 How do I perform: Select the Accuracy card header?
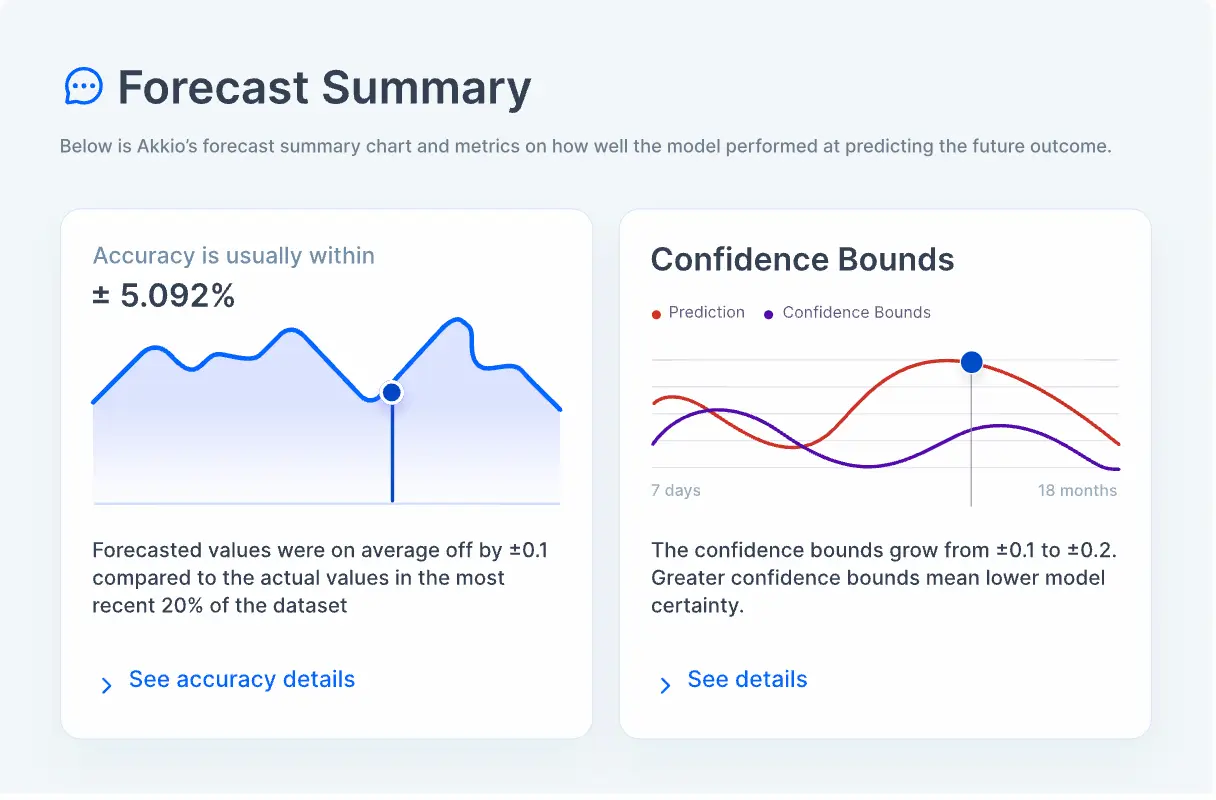pyautogui.click(x=233, y=256)
